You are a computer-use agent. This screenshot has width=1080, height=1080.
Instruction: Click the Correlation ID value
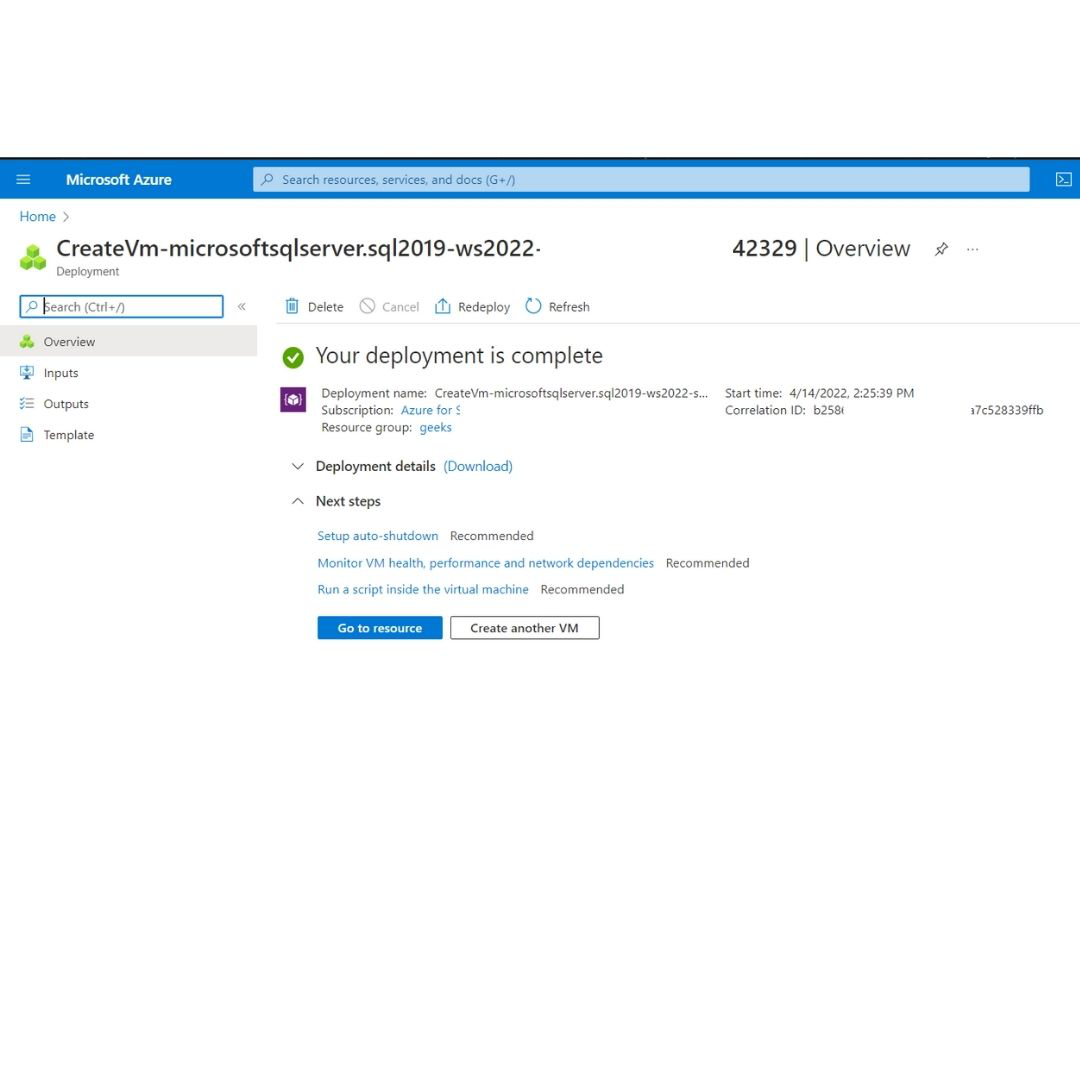[928, 410]
